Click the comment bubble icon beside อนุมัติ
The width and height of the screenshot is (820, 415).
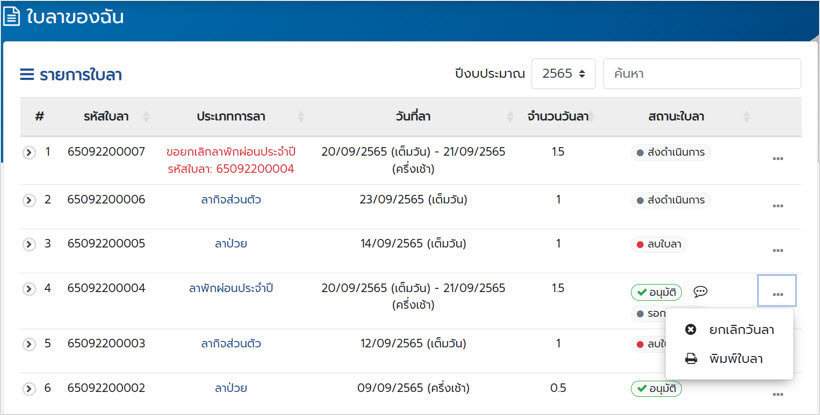(x=700, y=292)
